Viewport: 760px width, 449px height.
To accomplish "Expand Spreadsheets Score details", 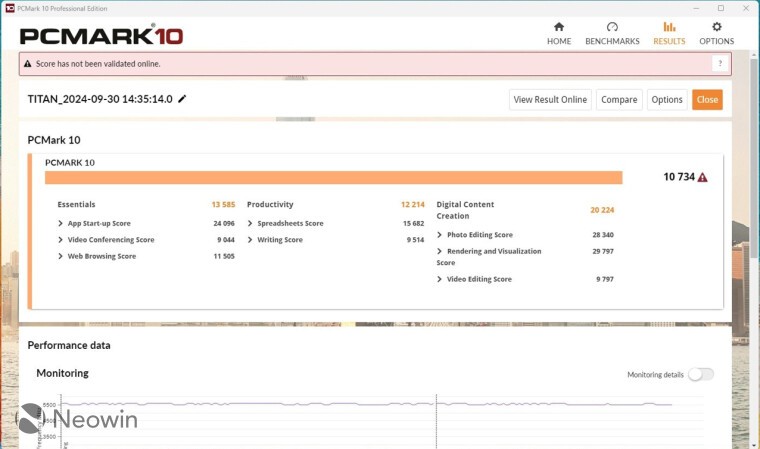I will point(250,223).
